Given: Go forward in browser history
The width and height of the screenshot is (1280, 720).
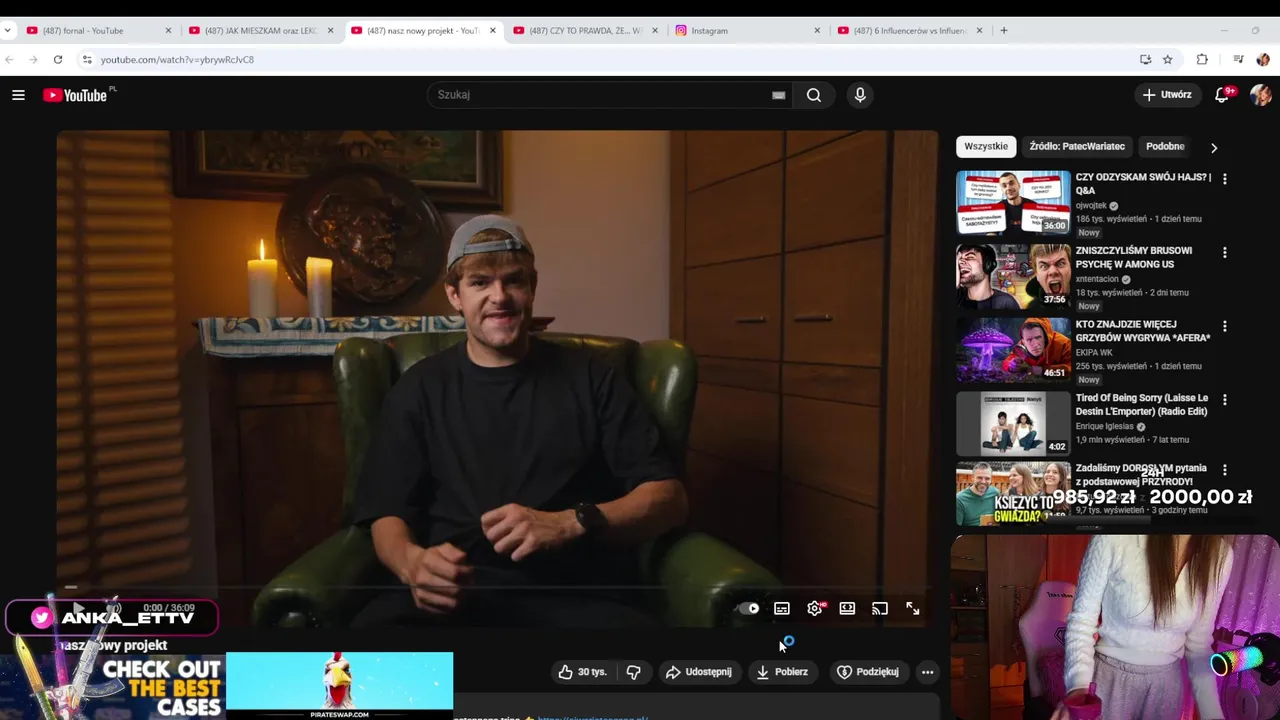Looking at the screenshot, I should [33, 60].
